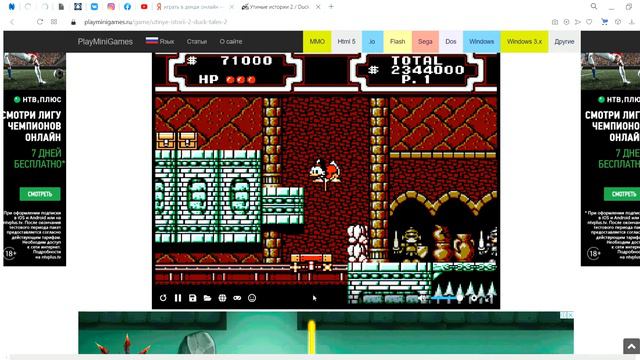Image resolution: width=640 pixels, height=360 pixels.
Task: Click the scroll-to-top arrow button
Action: click(x=631, y=346)
